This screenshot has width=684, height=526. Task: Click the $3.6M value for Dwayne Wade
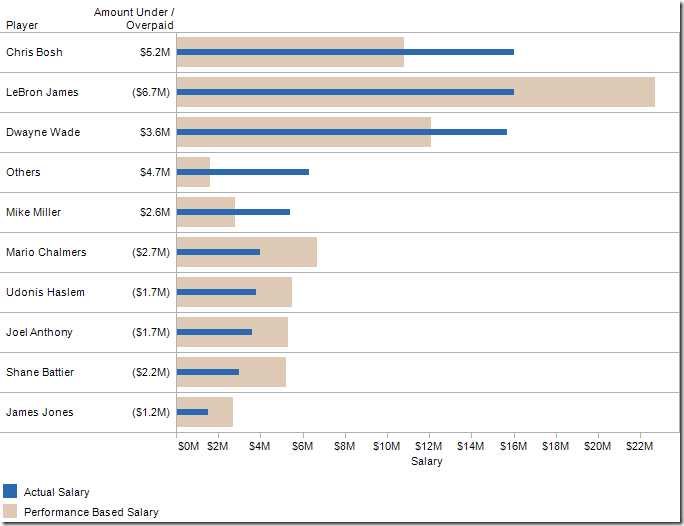click(155, 132)
